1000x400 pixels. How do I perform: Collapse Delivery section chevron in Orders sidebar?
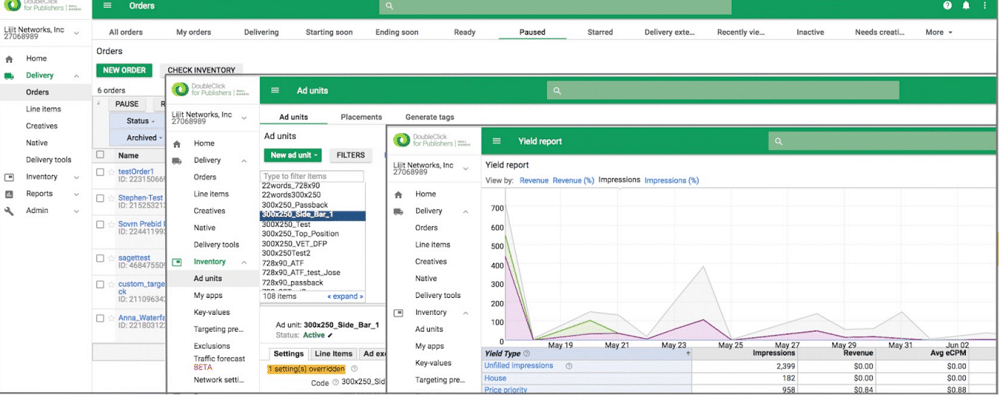(x=77, y=76)
